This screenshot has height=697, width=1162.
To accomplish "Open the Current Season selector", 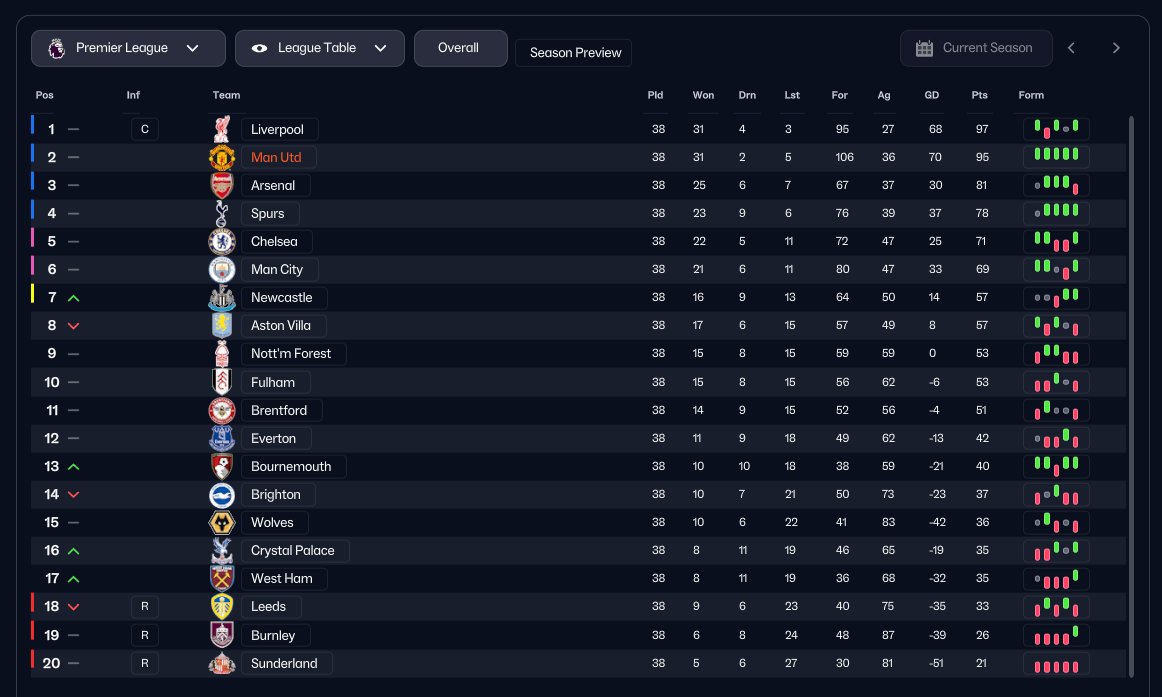I will 976,48.
